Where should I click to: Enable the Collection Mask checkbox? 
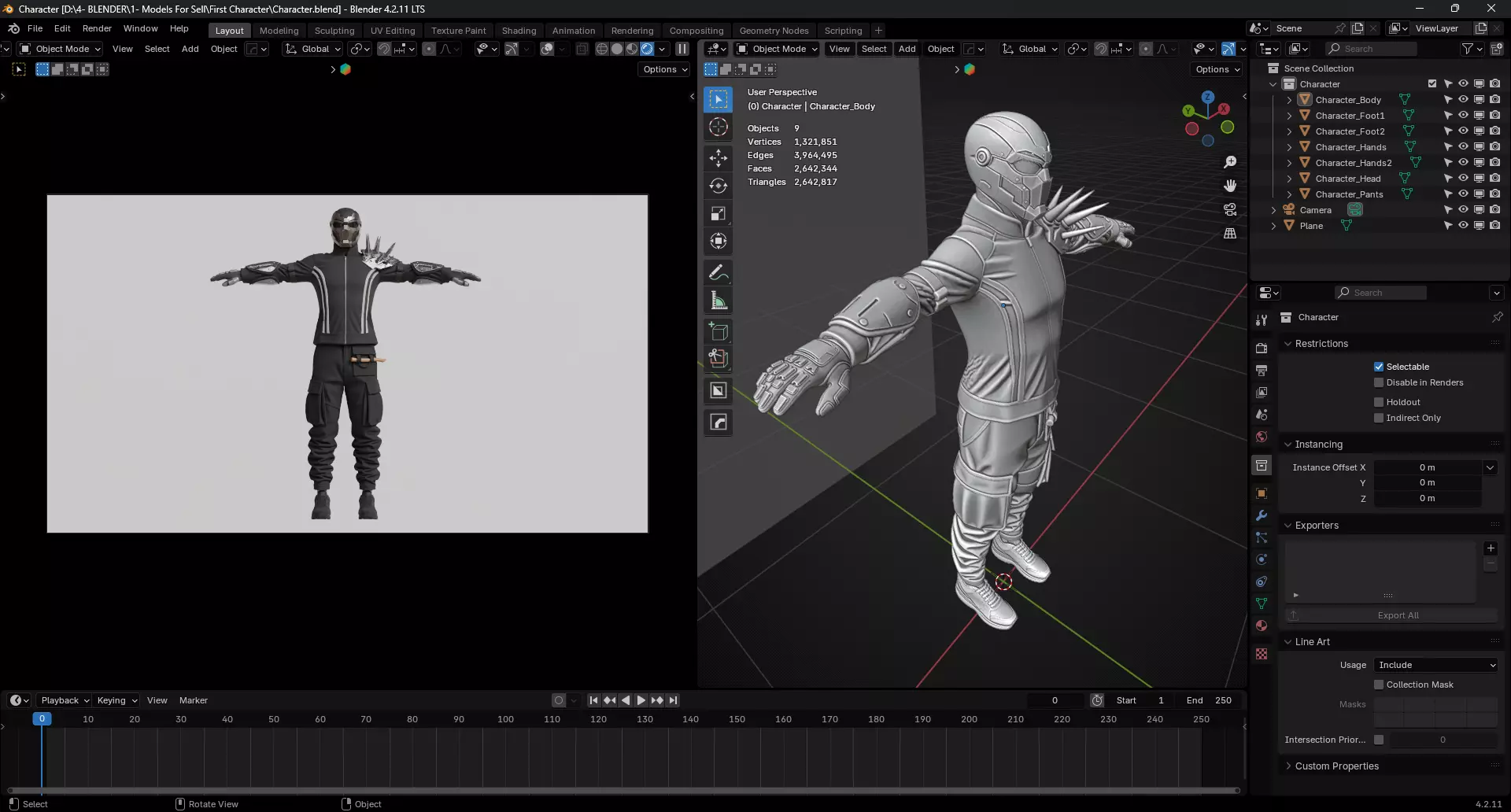(1379, 685)
